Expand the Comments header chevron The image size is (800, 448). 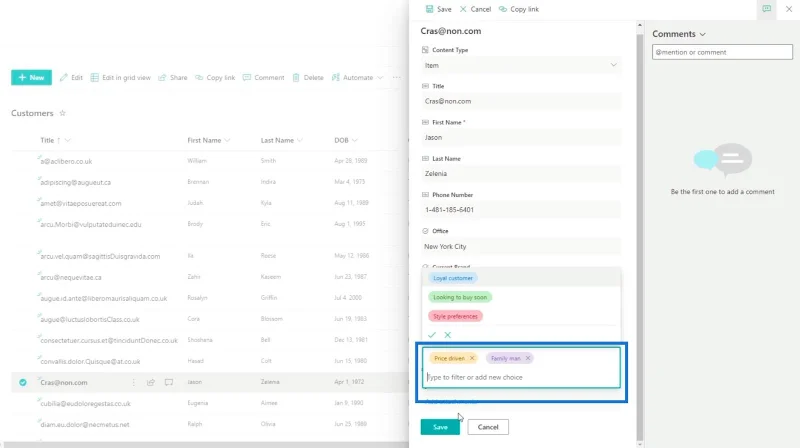(703, 34)
